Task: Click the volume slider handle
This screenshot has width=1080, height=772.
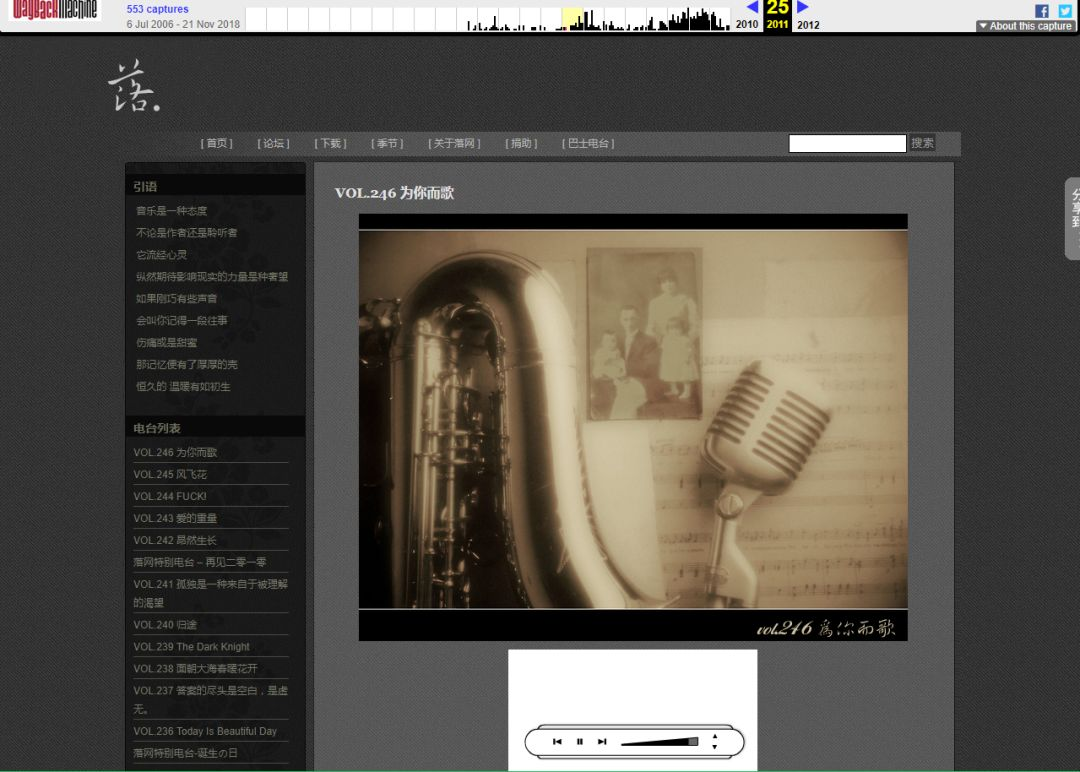Action: (693, 742)
